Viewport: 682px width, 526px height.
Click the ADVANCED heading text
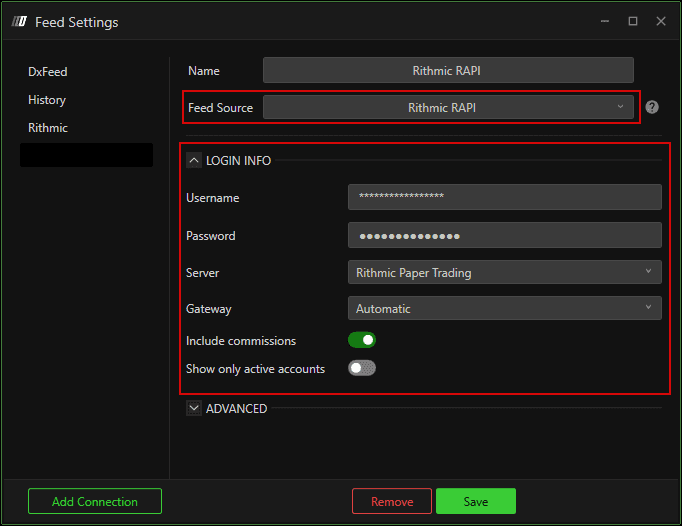point(236,409)
